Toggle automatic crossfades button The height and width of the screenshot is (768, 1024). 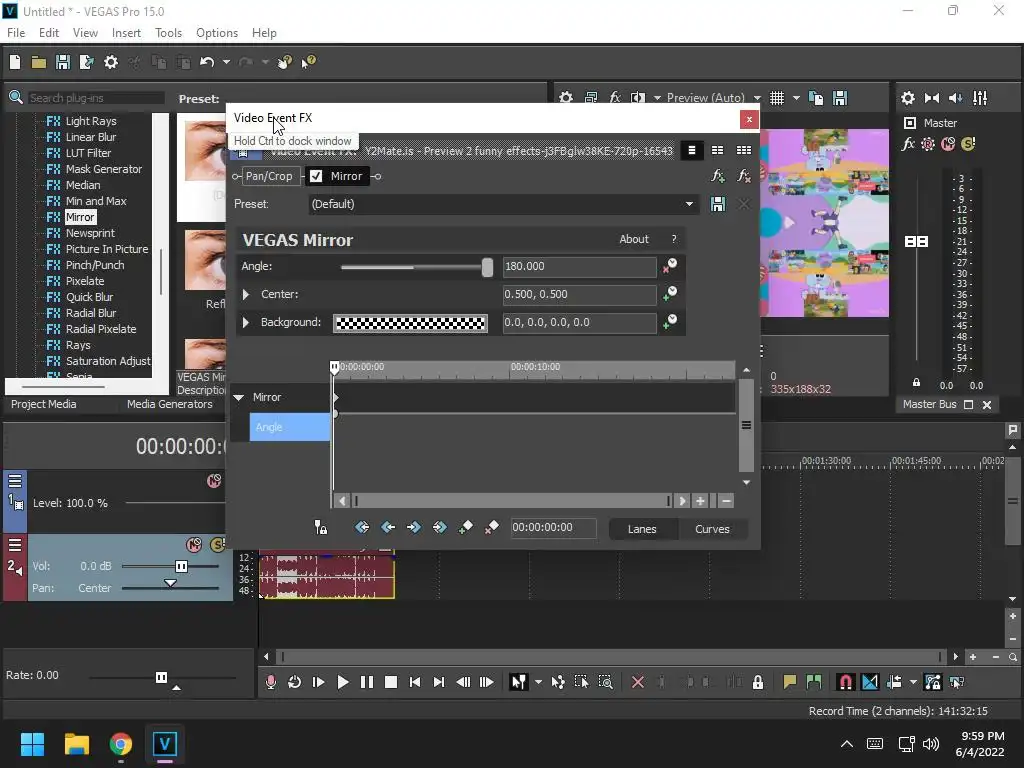click(x=870, y=682)
